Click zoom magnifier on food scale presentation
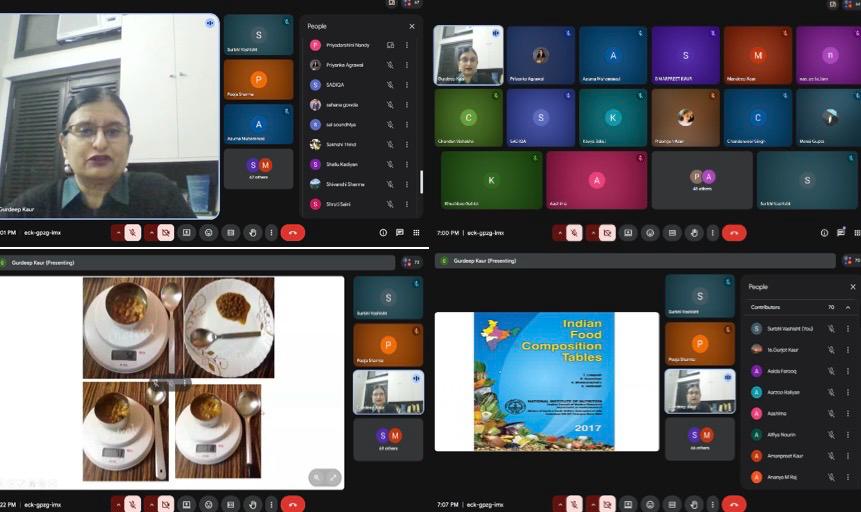 pos(317,478)
